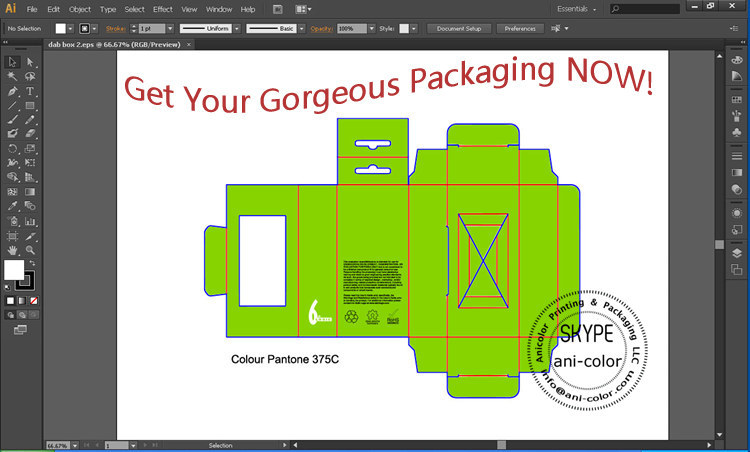Open the fill color dropdown in control bar

(x=70, y=29)
